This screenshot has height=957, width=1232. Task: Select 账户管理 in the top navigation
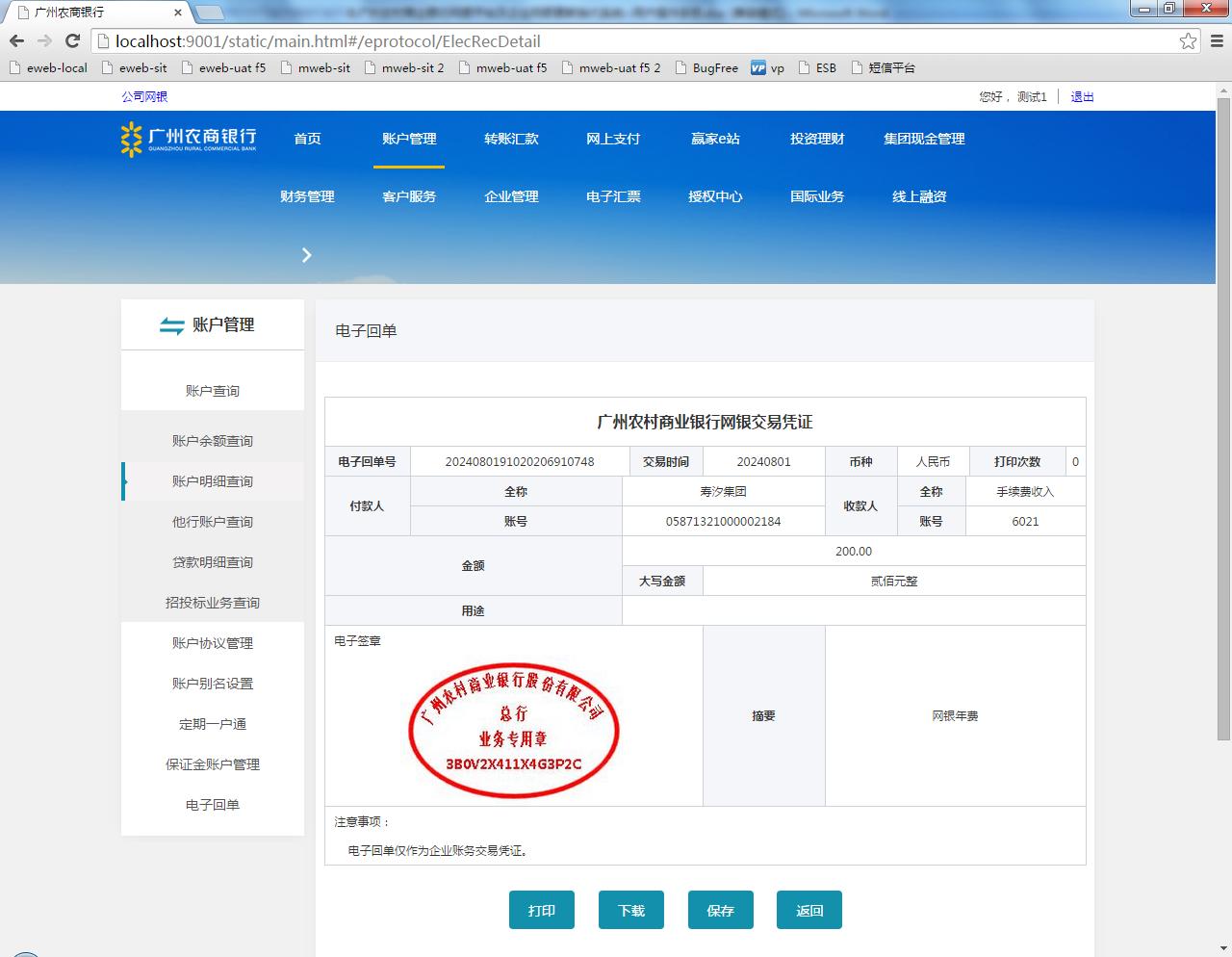[x=409, y=139]
